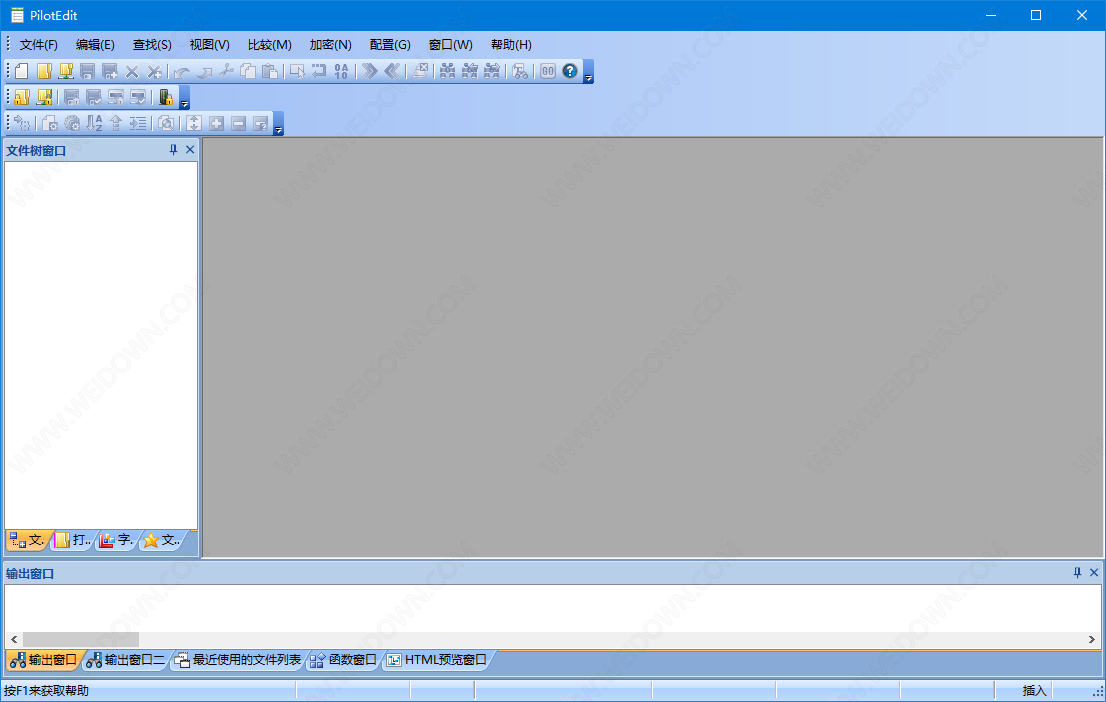Click the Save All icon
This screenshot has width=1106, height=702.
(109, 71)
